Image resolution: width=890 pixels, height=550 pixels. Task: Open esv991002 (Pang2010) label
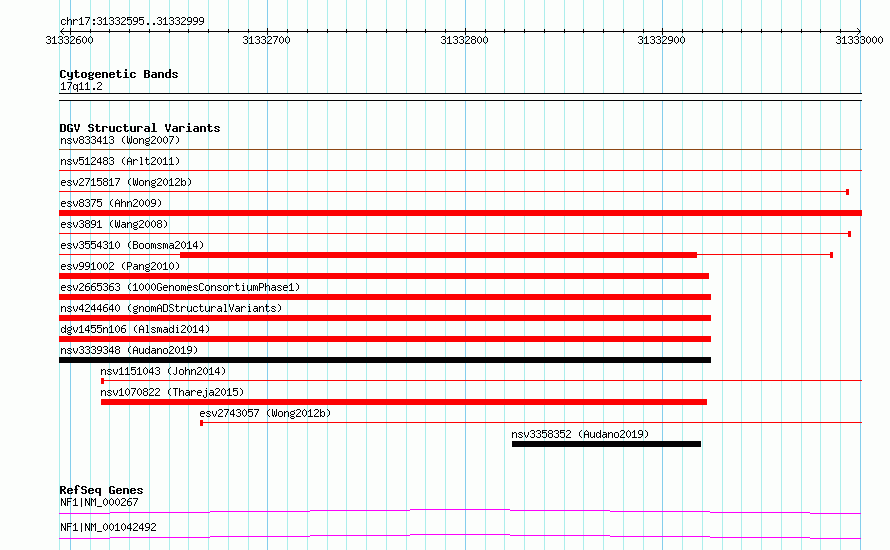pyautogui.click(x=120, y=266)
